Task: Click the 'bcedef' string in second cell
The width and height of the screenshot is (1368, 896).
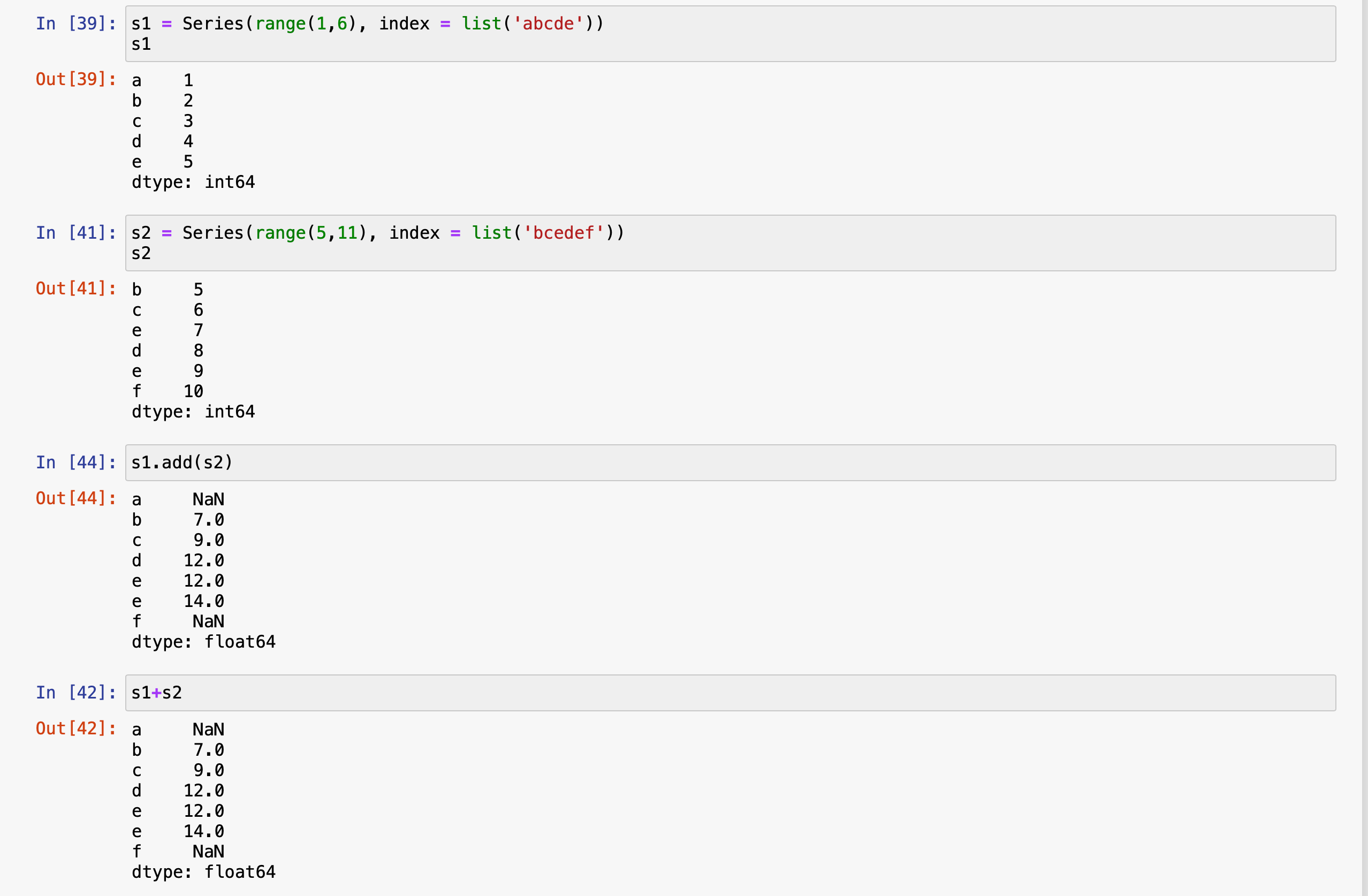Action: pyautogui.click(x=563, y=233)
